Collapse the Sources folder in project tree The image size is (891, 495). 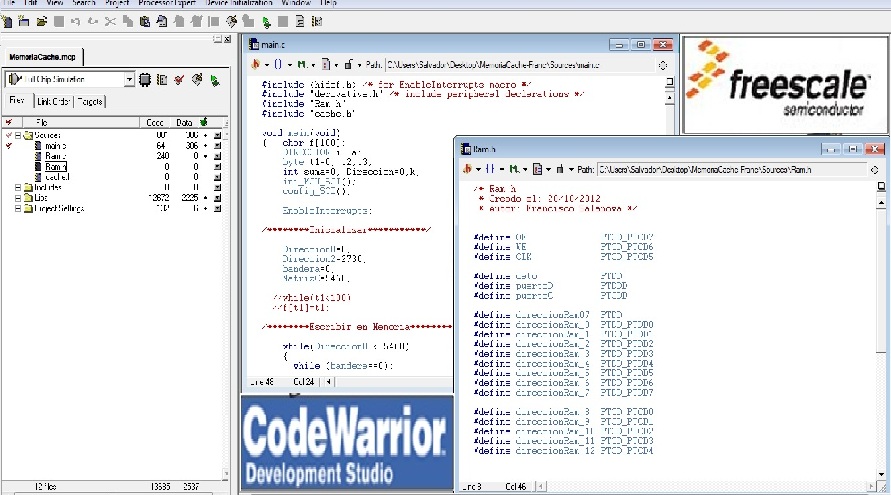18,134
